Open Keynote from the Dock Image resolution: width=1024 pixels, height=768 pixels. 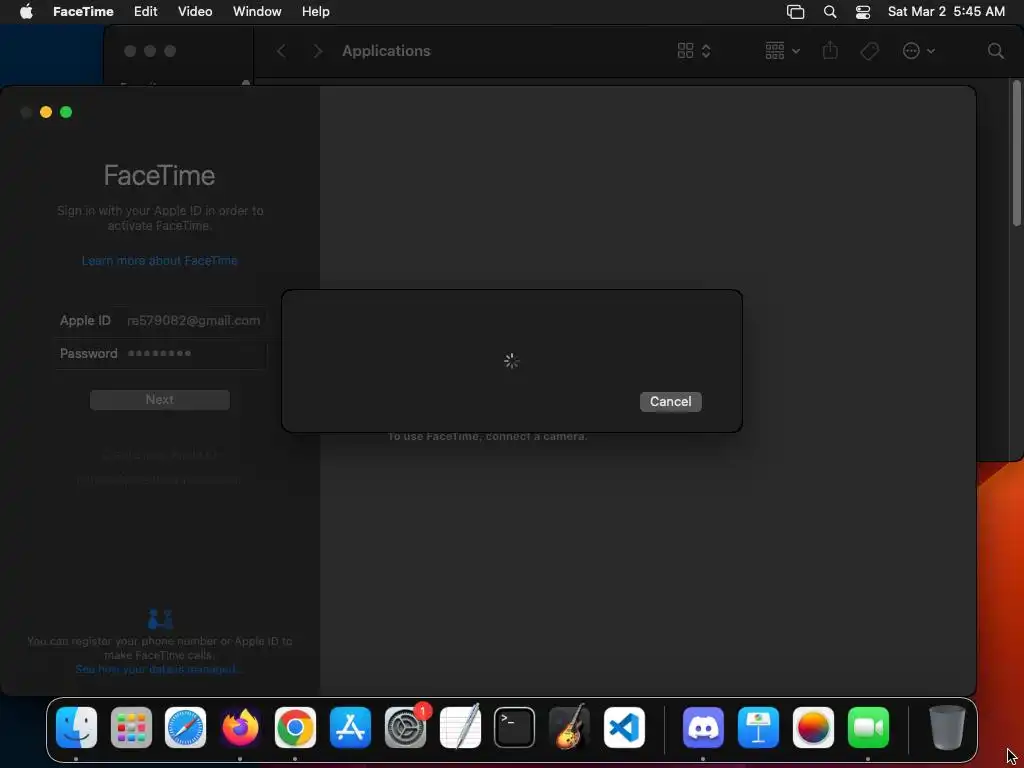[758, 728]
